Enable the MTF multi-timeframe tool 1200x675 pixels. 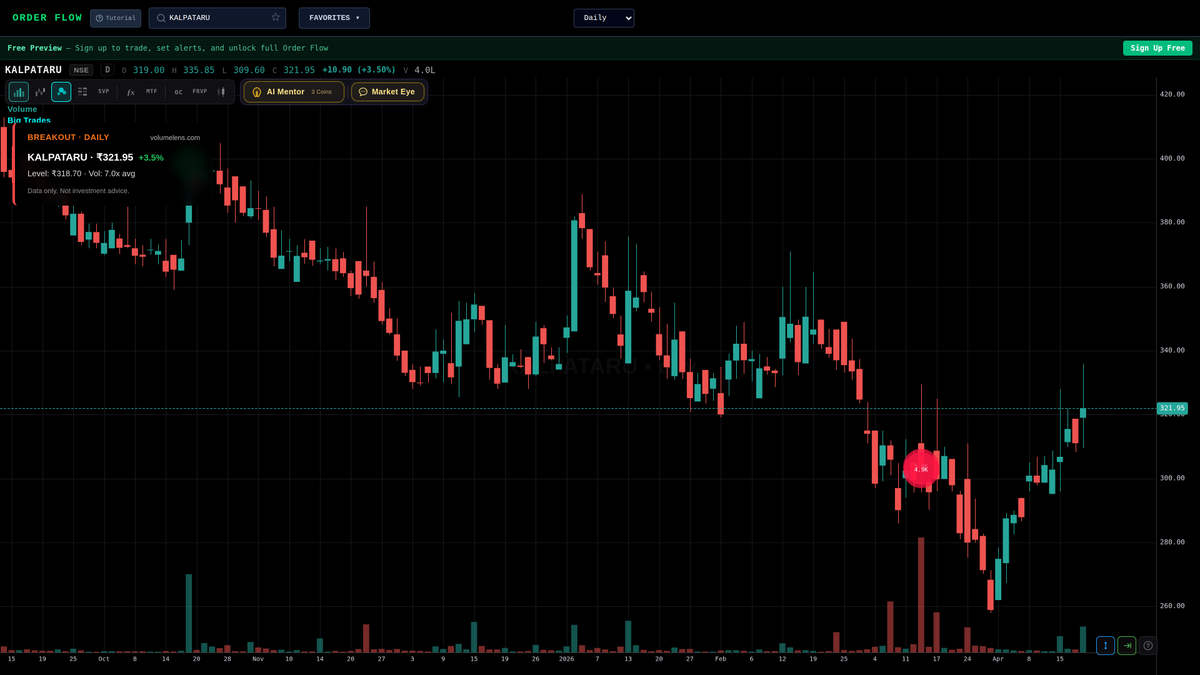152,92
